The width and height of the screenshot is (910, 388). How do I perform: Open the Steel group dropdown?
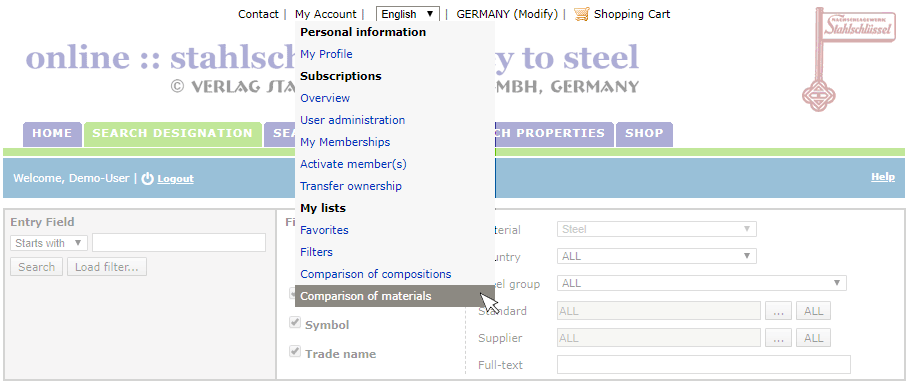[x=702, y=283]
